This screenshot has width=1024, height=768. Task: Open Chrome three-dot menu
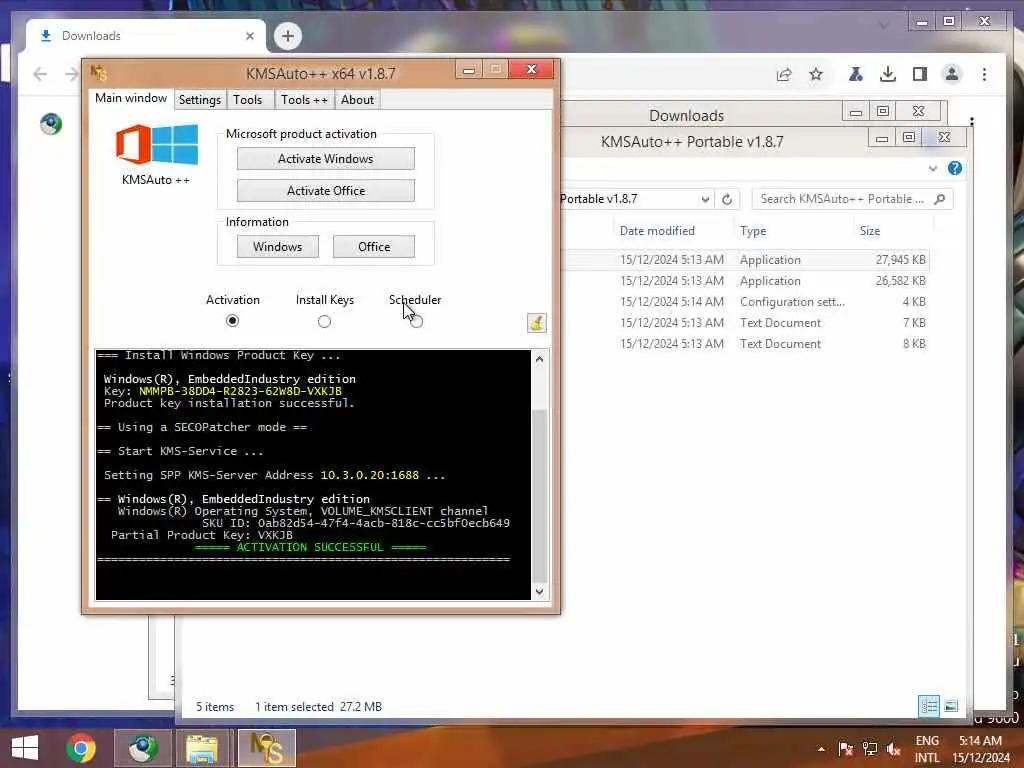(984, 74)
